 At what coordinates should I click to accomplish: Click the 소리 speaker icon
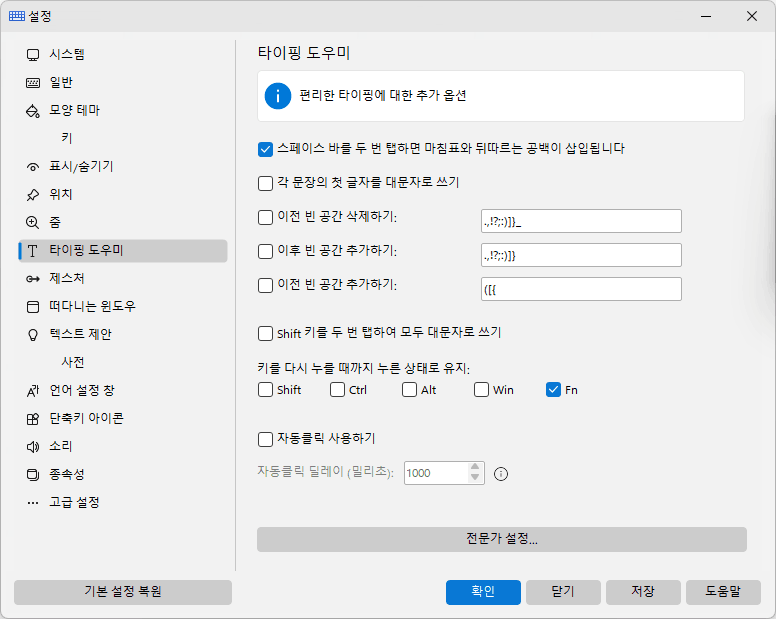pos(33,447)
